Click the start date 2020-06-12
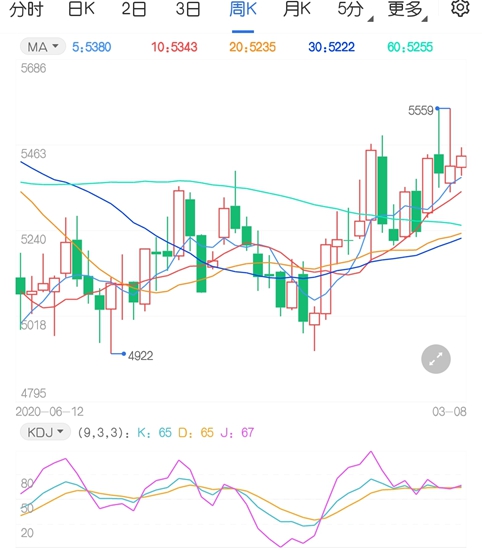The width and height of the screenshot is (482, 550). [x=49, y=411]
